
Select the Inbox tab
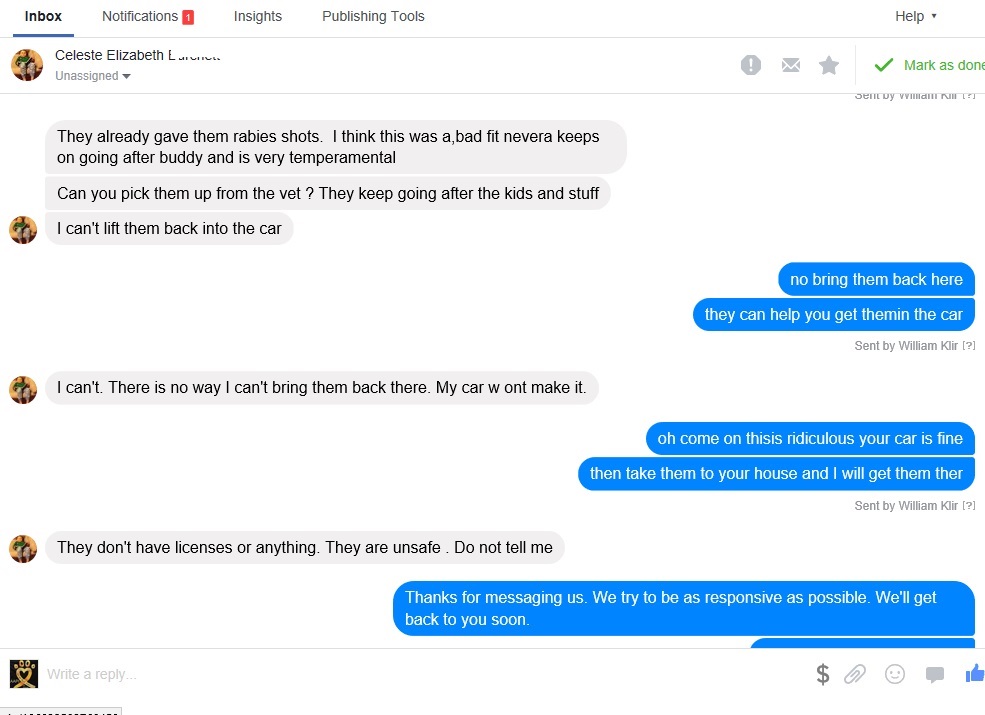pos(43,16)
